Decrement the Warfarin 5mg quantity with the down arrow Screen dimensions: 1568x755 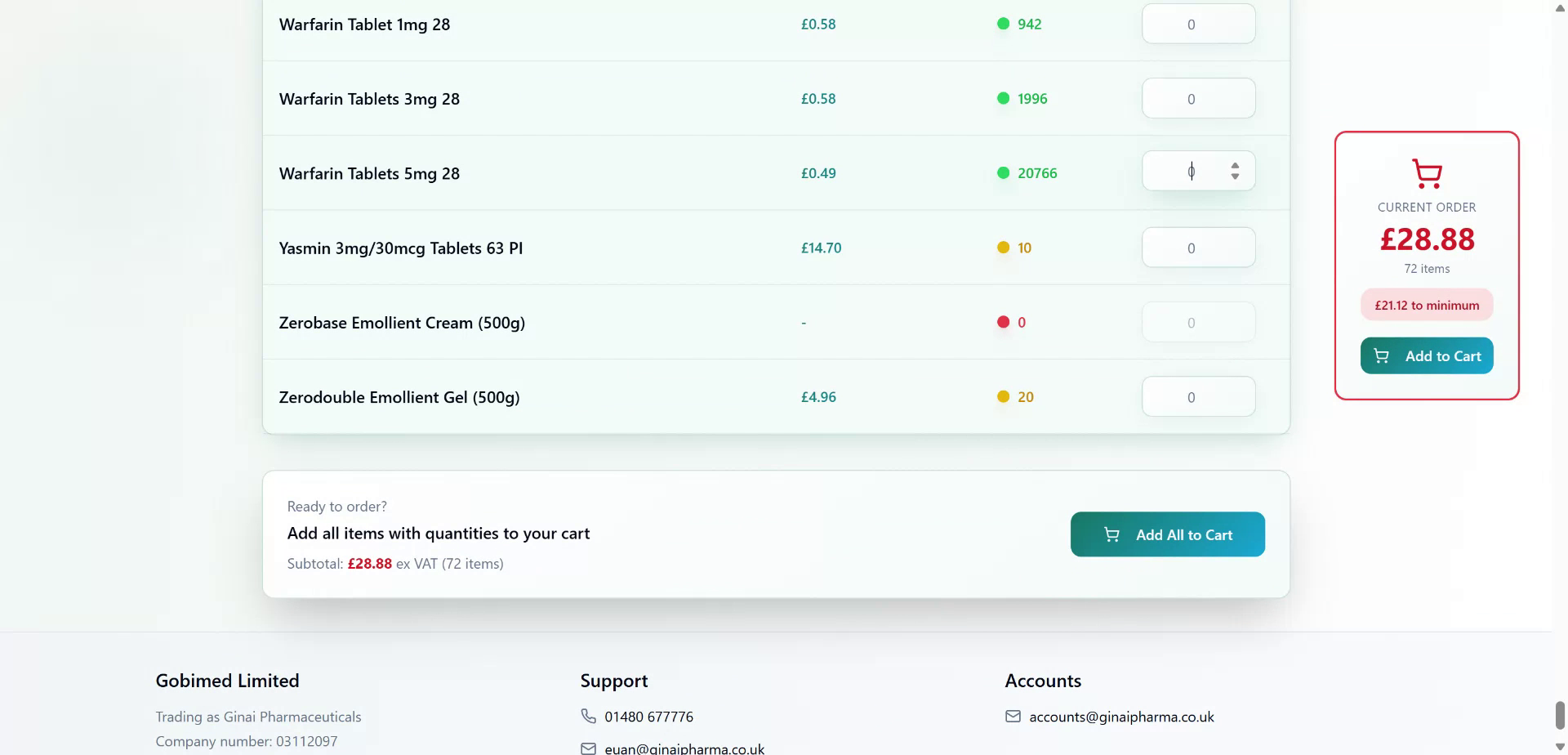tap(1234, 176)
